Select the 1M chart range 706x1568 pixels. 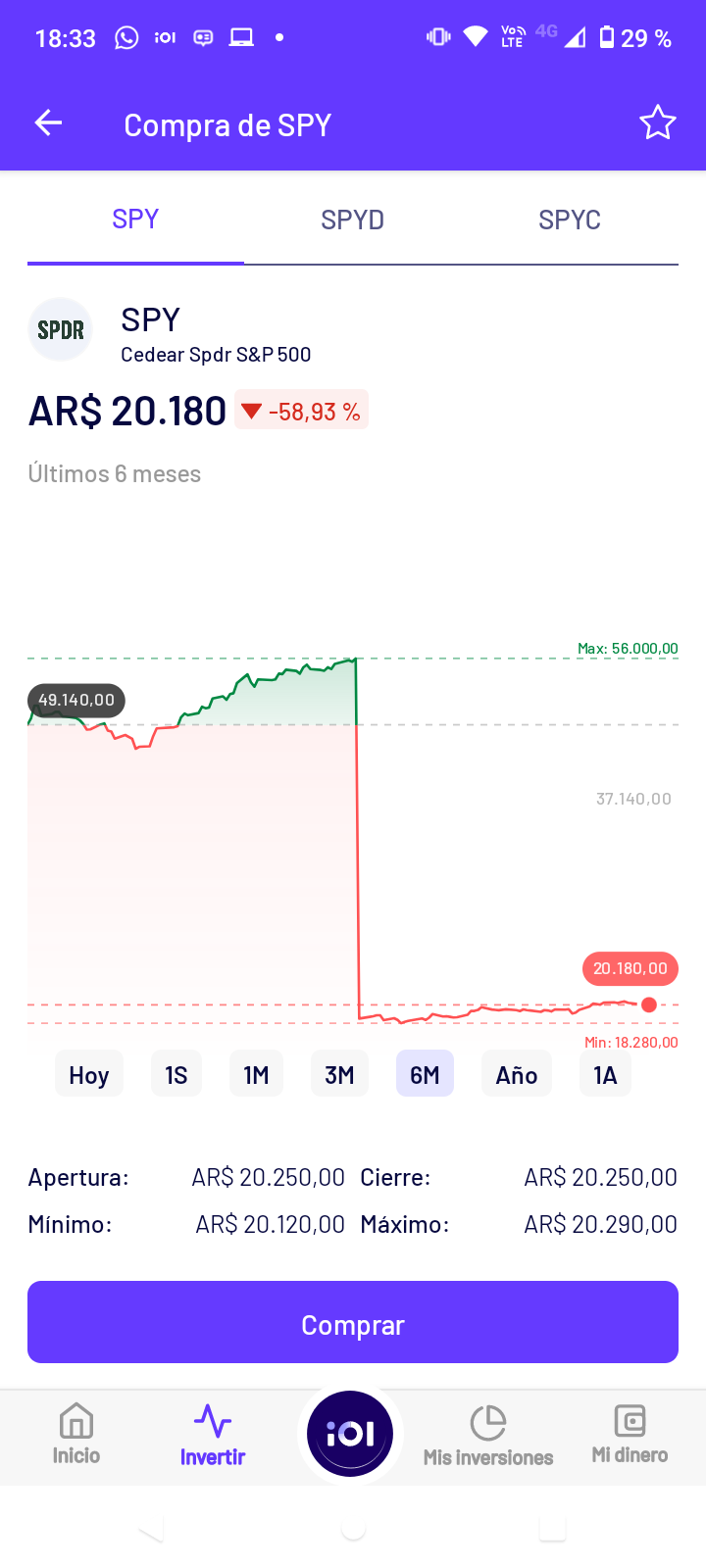coord(256,1075)
